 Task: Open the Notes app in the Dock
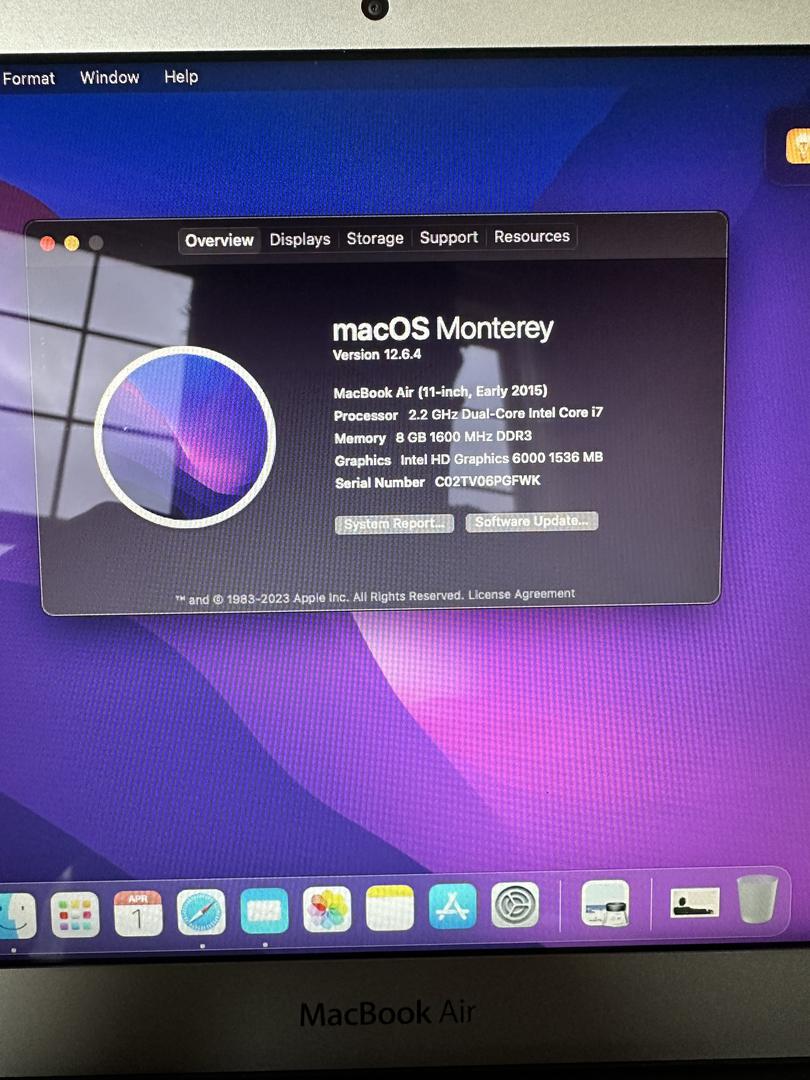pos(390,908)
